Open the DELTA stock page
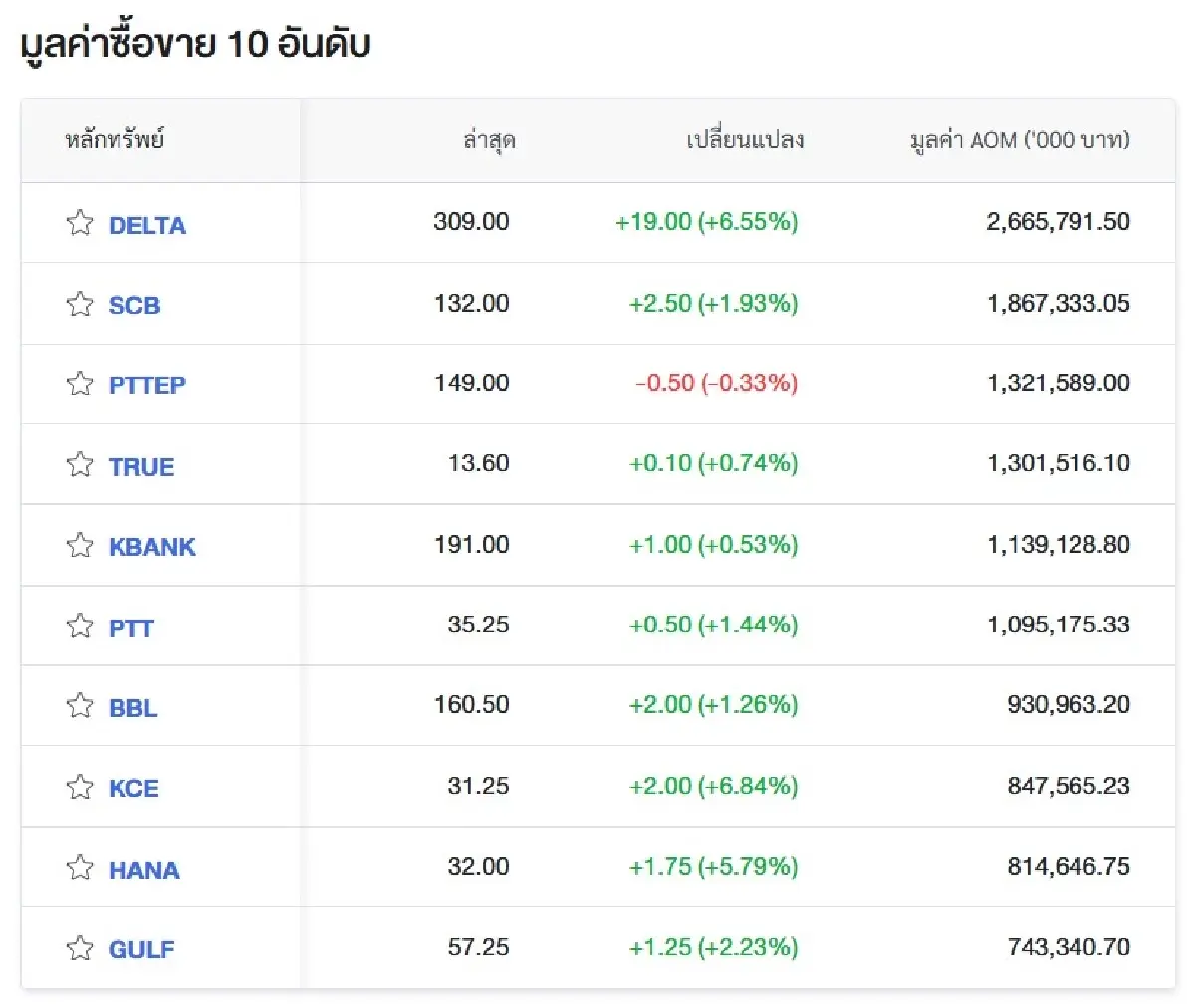 (x=147, y=225)
